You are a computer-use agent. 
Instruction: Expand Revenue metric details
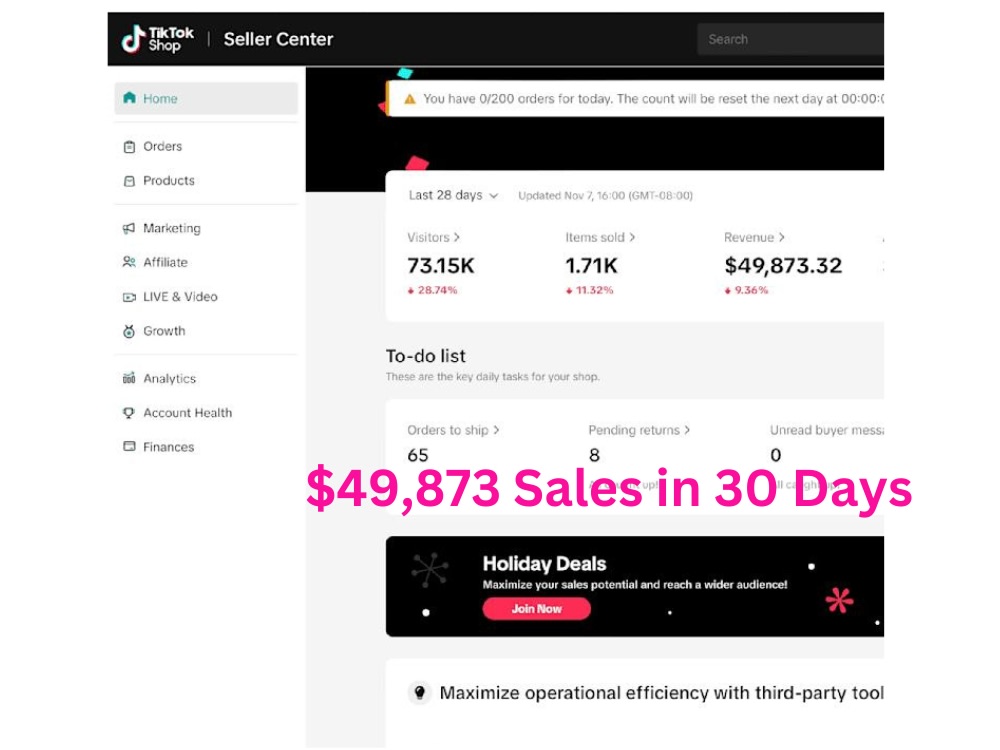click(754, 237)
